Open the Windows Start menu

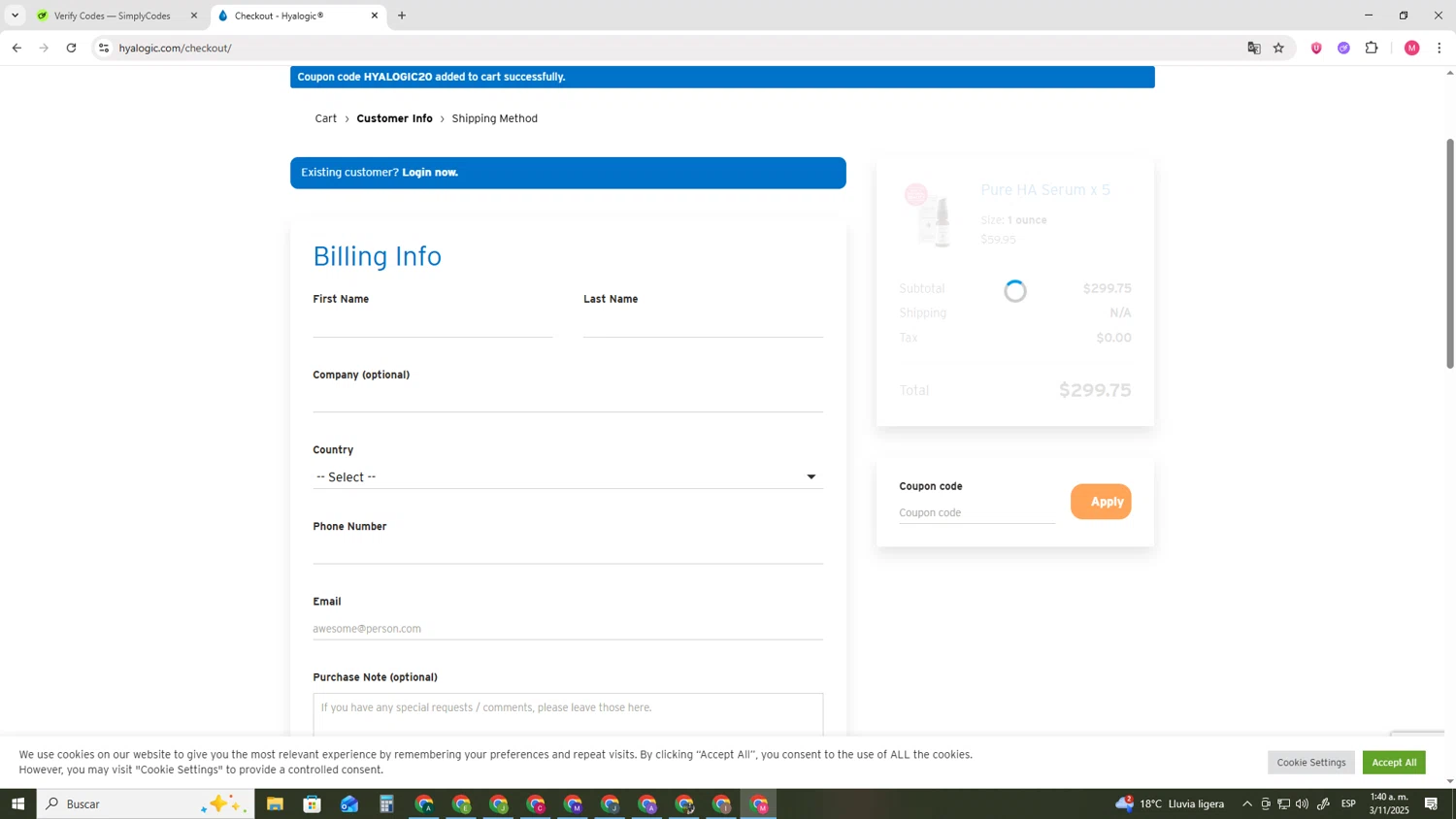pyautogui.click(x=17, y=803)
